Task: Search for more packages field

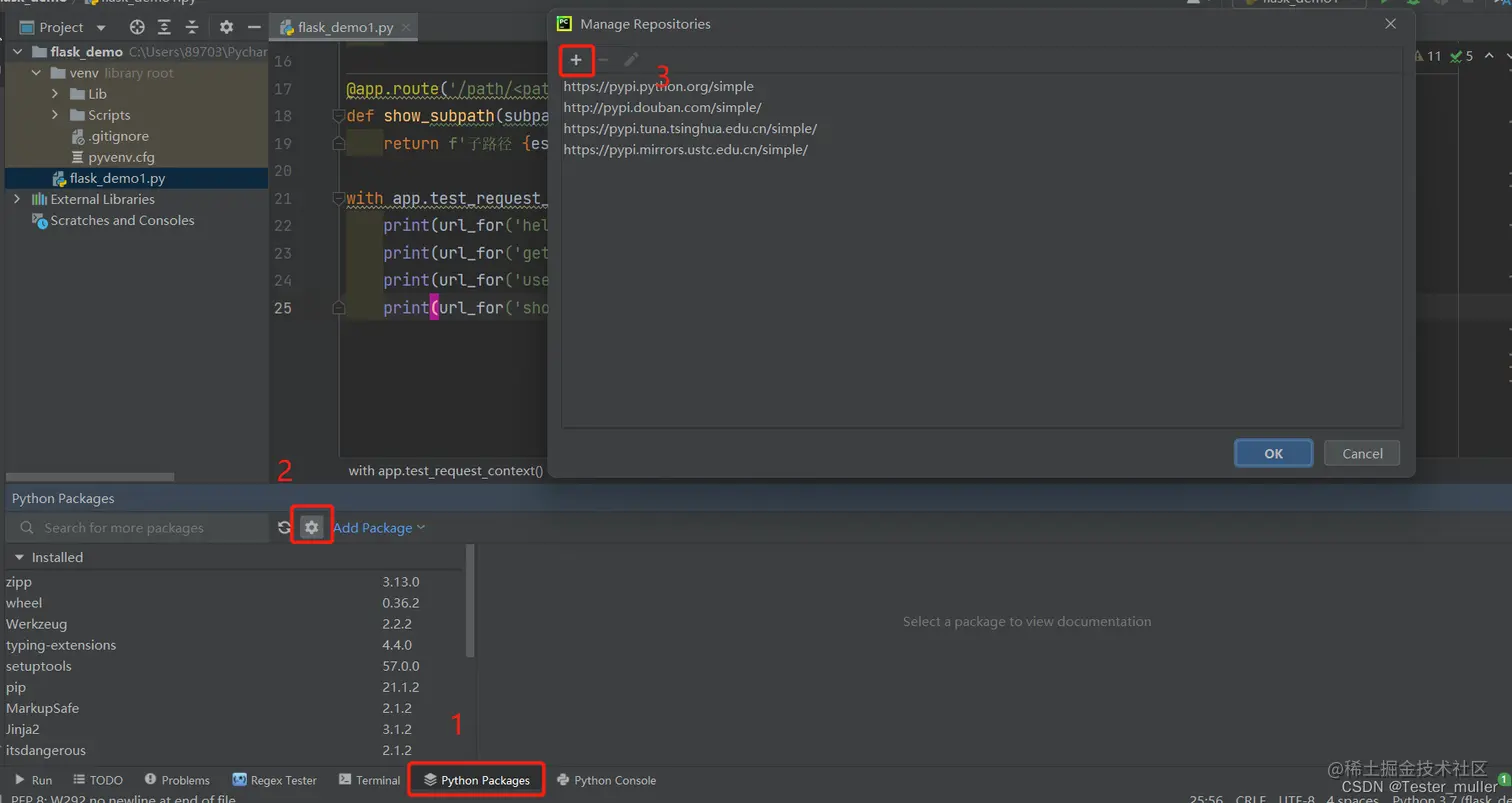Action: point(137,527)
